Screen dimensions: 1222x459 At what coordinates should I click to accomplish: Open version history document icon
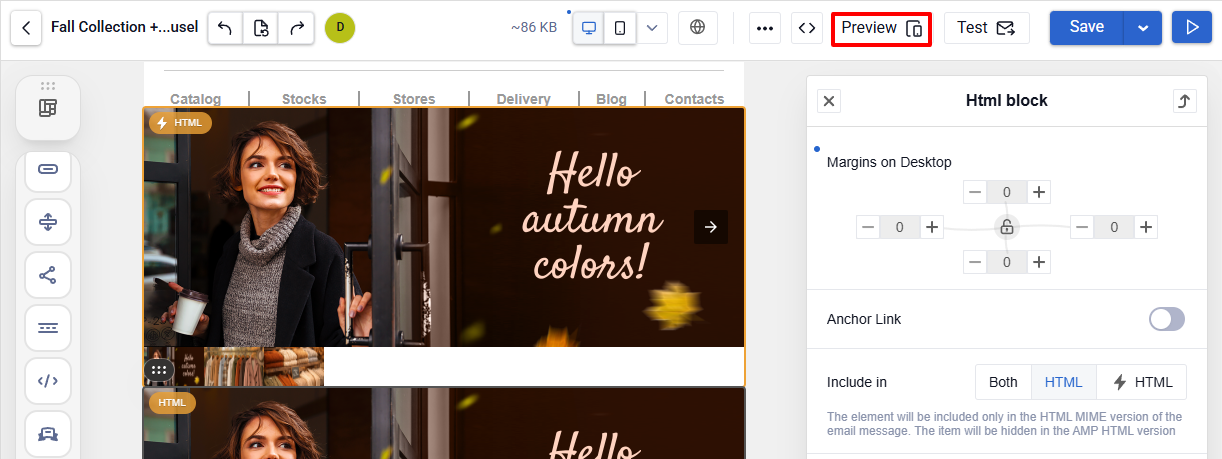tap(261, 28)
